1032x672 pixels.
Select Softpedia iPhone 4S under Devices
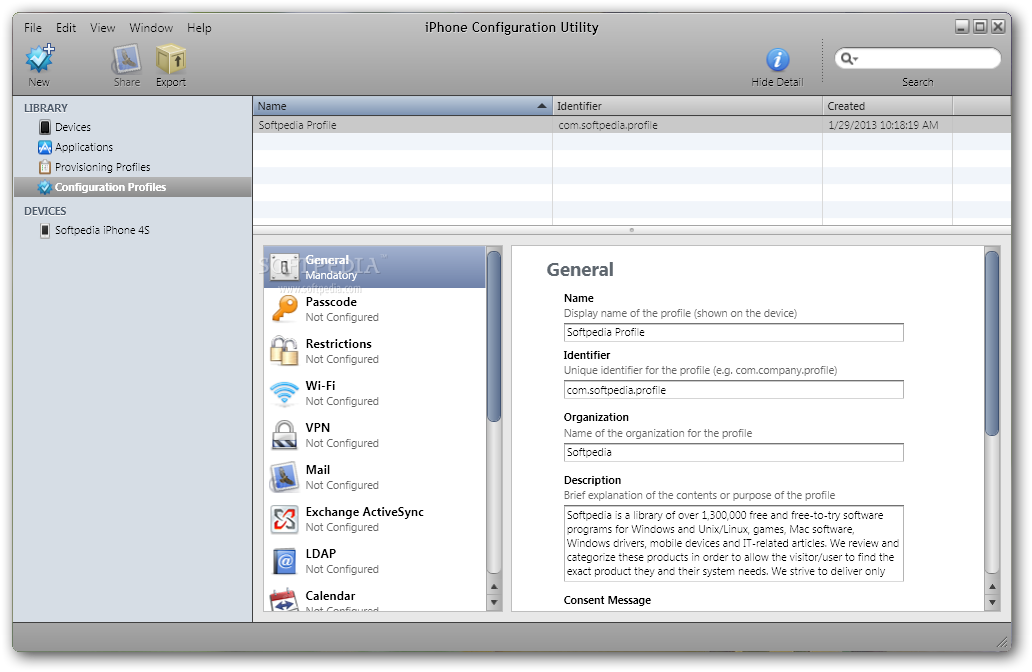point(102,230)
